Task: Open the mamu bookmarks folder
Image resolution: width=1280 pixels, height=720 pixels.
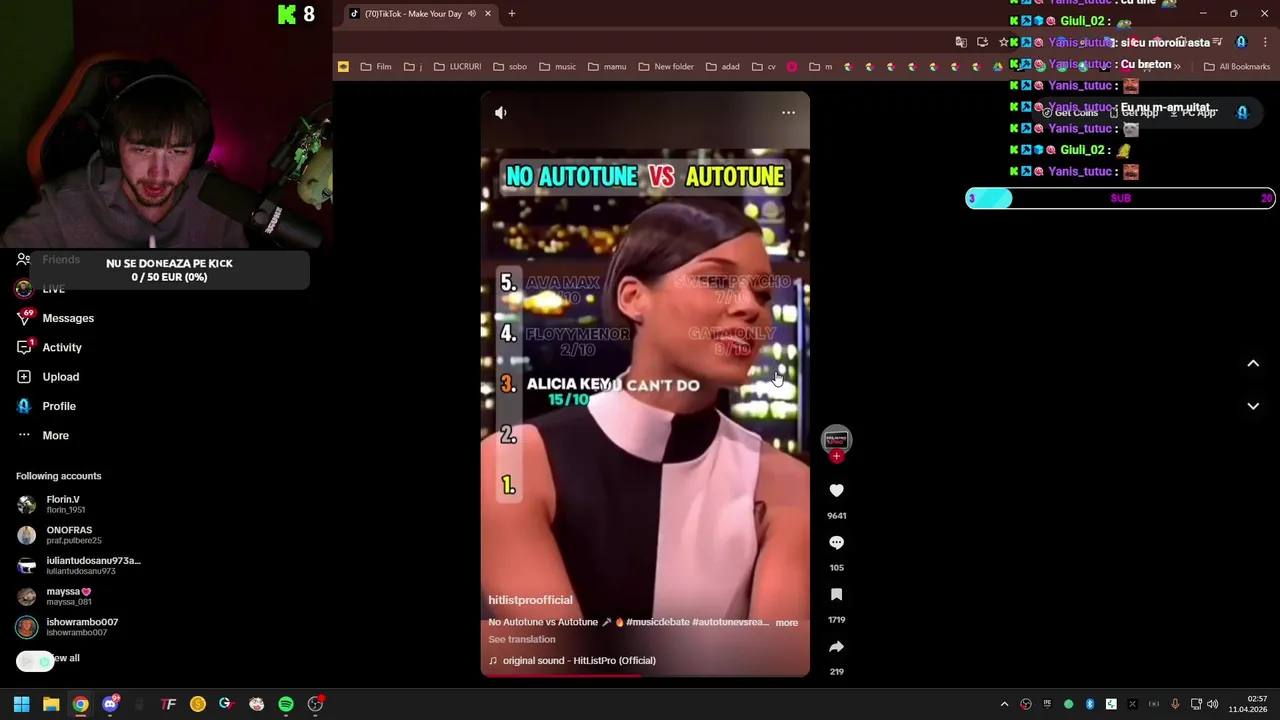Action: [x=607, y=67]
